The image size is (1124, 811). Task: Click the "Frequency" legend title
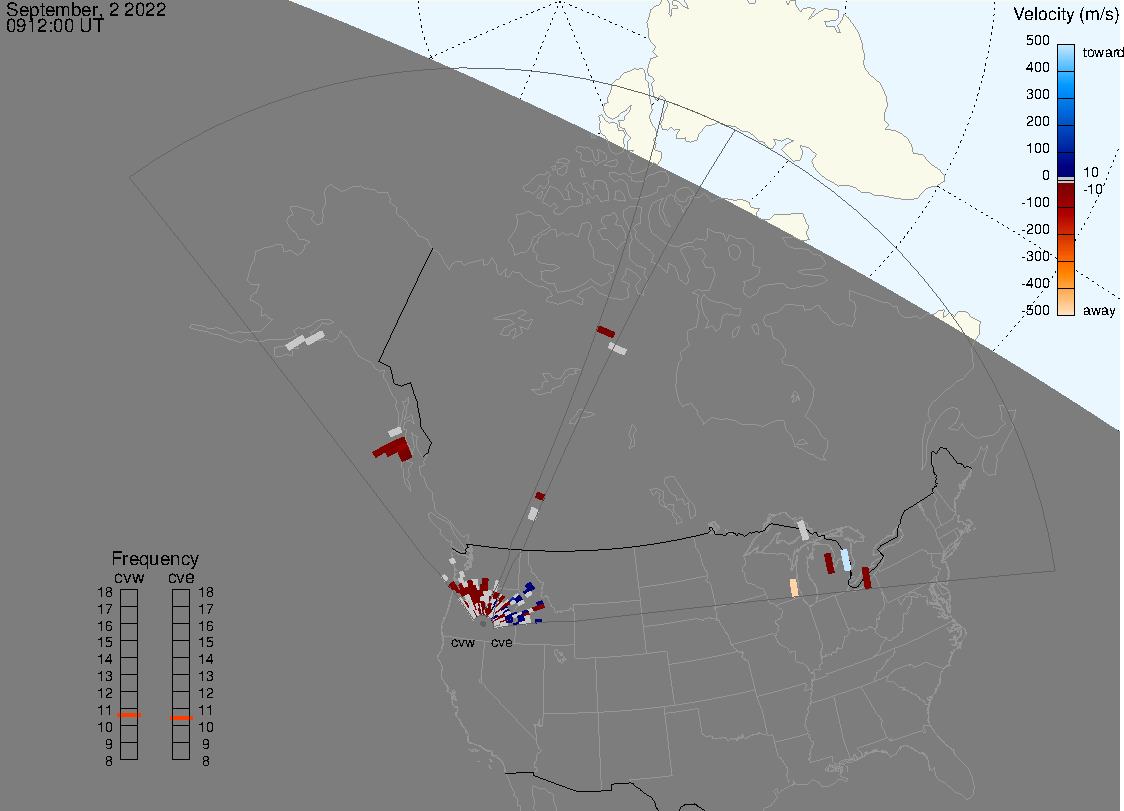[155, 559]
